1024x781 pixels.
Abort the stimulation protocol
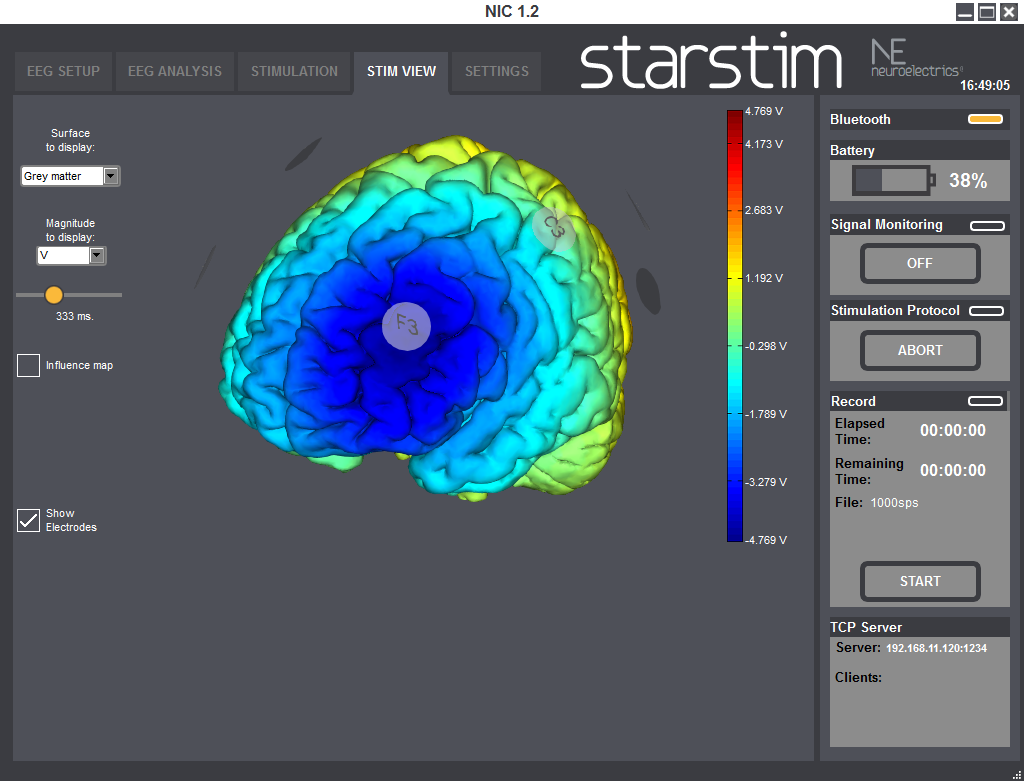[x=920, y=350]
